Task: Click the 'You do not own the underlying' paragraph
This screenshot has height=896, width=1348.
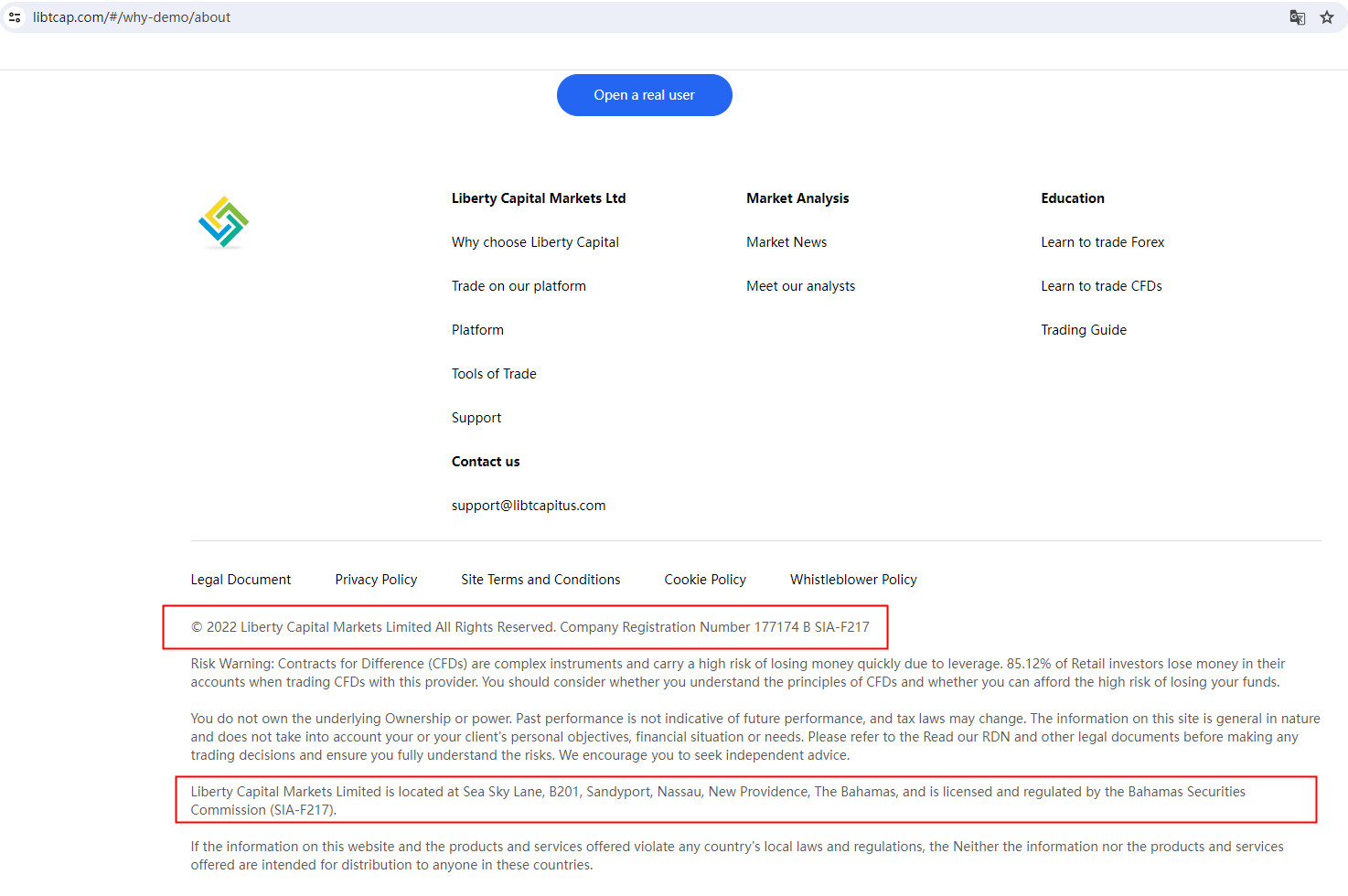Action: tap(755, 737)
